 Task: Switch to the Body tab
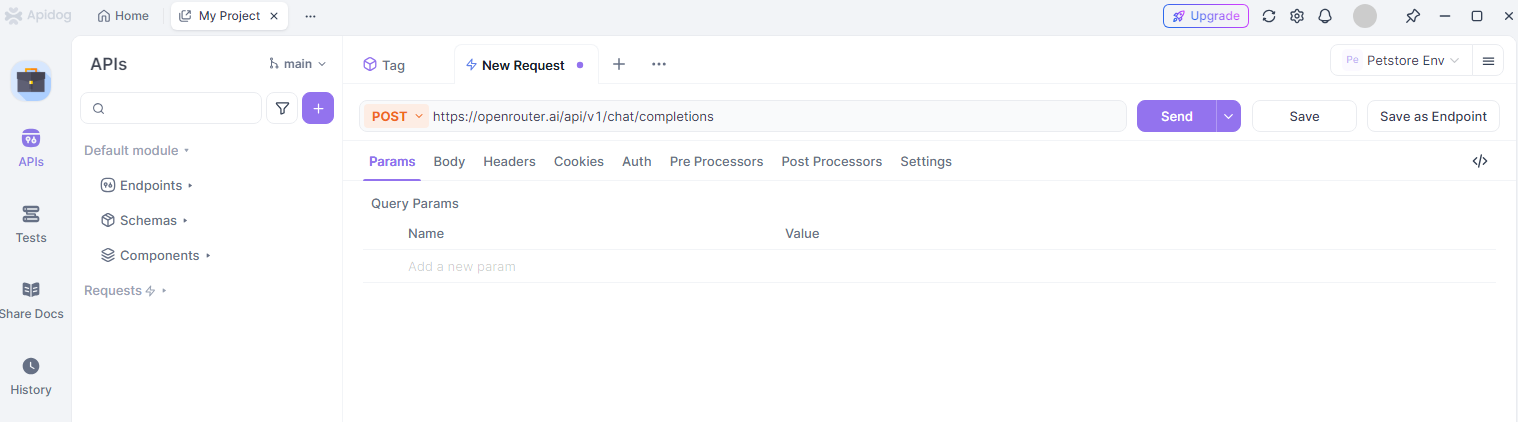tap(449, 161)
